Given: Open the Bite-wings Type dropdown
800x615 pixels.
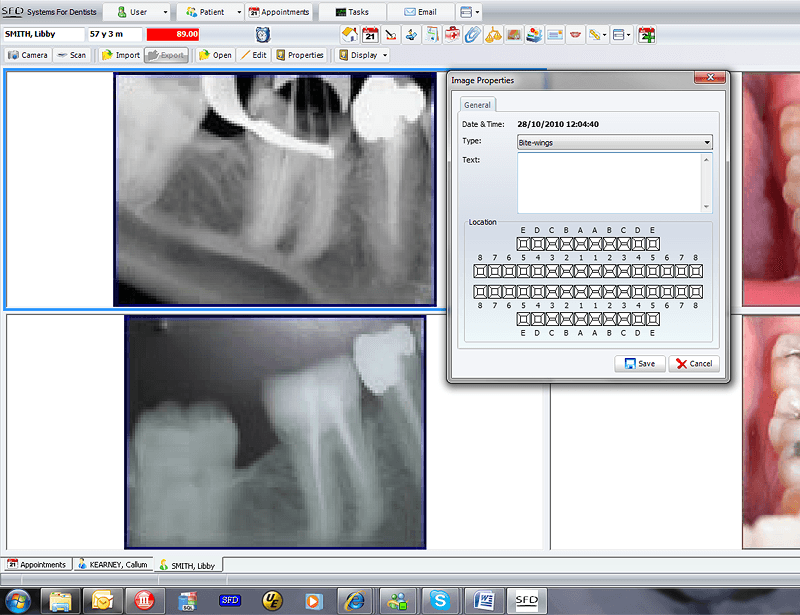Looking at the screenshot, I should point(706,142).
